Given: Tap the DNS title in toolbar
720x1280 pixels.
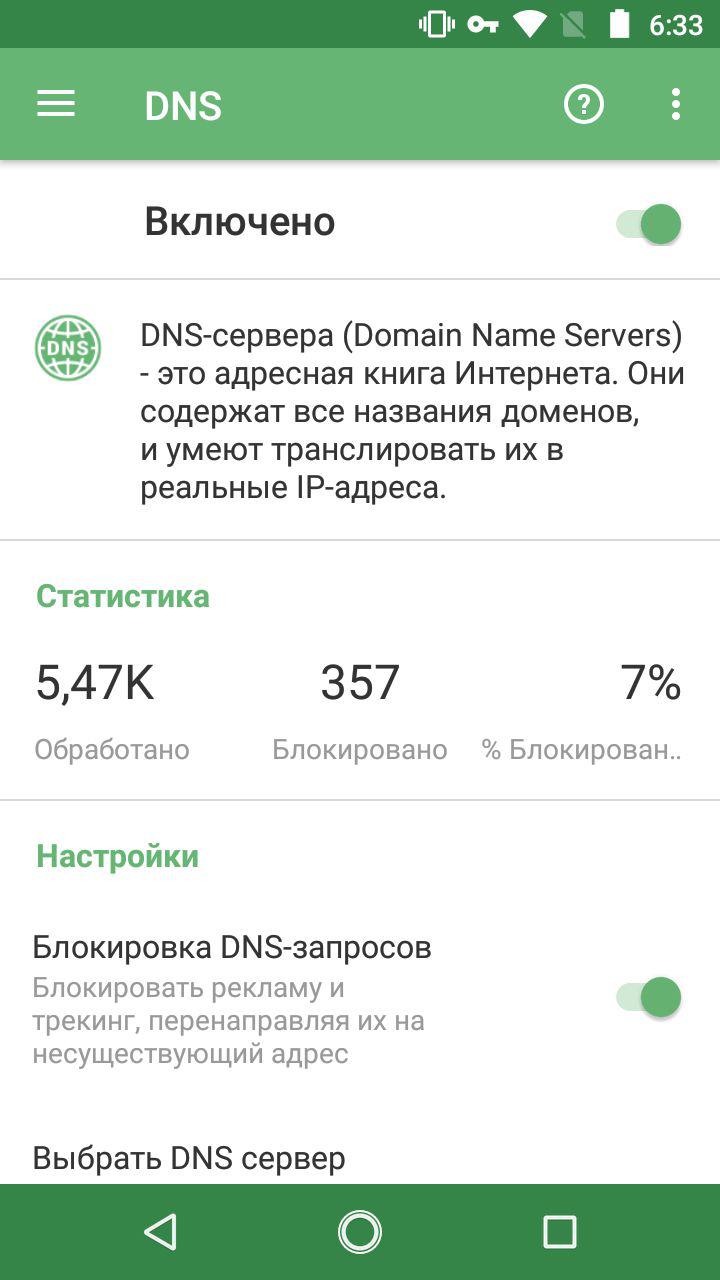Looking at the screenshot, I should [183, 106].
